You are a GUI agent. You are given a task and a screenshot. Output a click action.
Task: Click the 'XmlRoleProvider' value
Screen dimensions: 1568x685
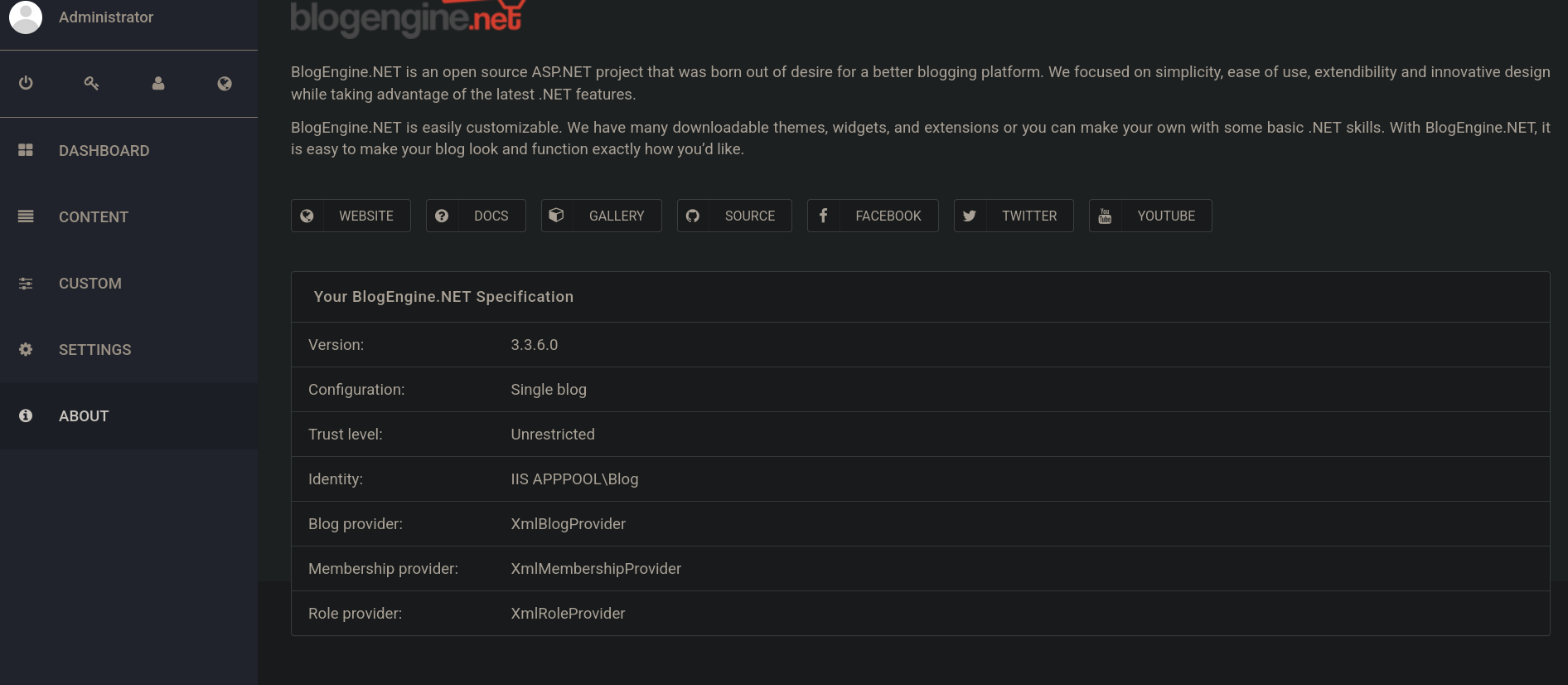click(x=568, y=614)
